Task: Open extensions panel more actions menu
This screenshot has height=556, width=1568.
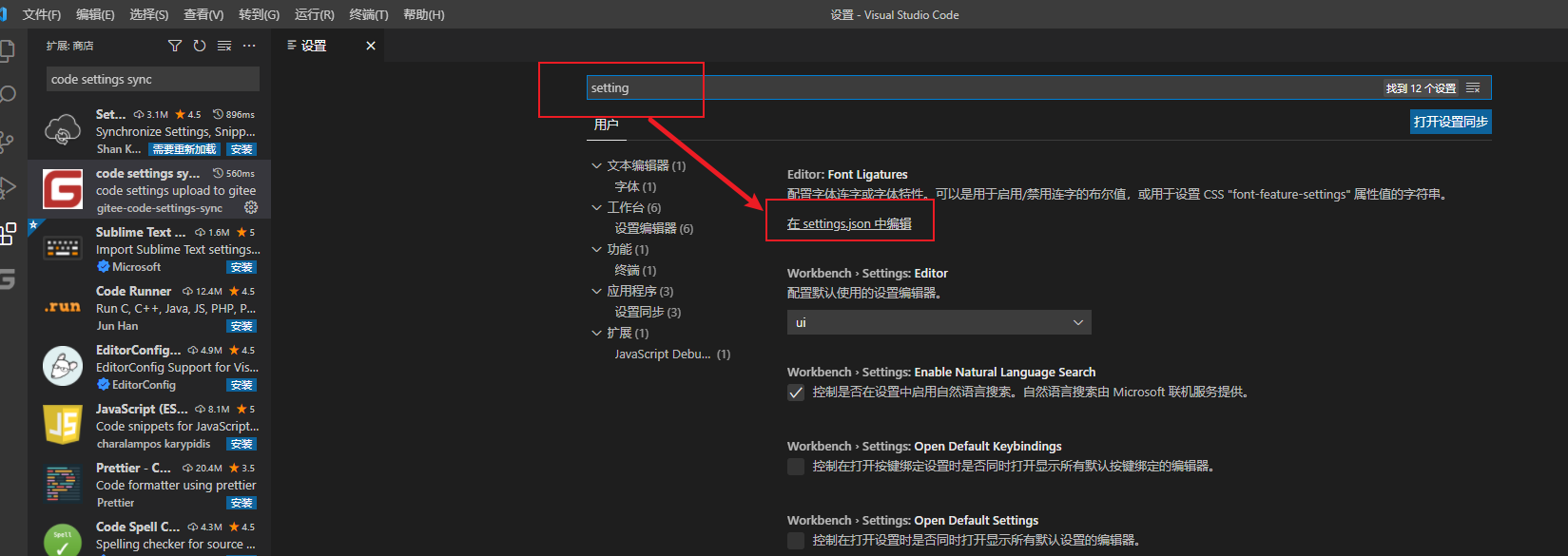Action: tap(249, 46)
